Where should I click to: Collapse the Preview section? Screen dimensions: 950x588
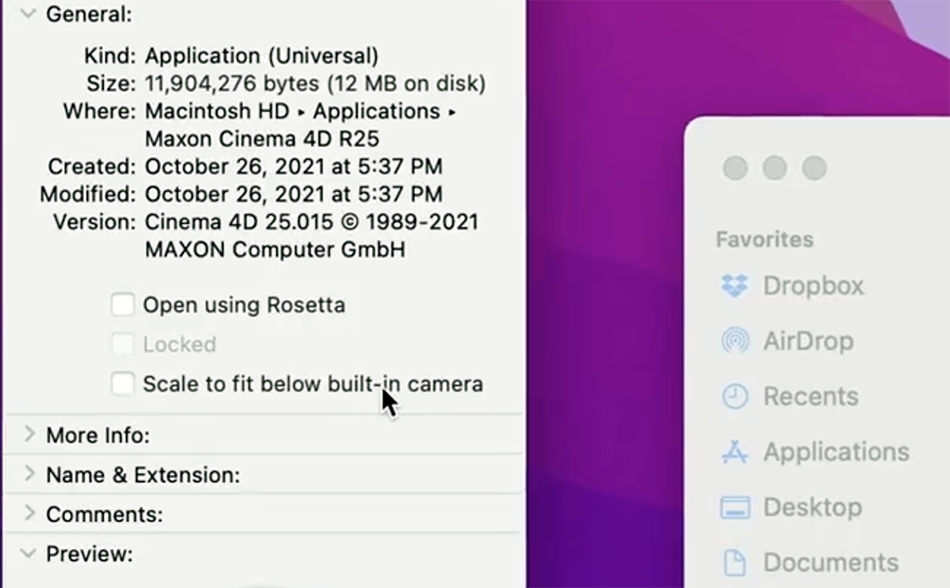28,553
